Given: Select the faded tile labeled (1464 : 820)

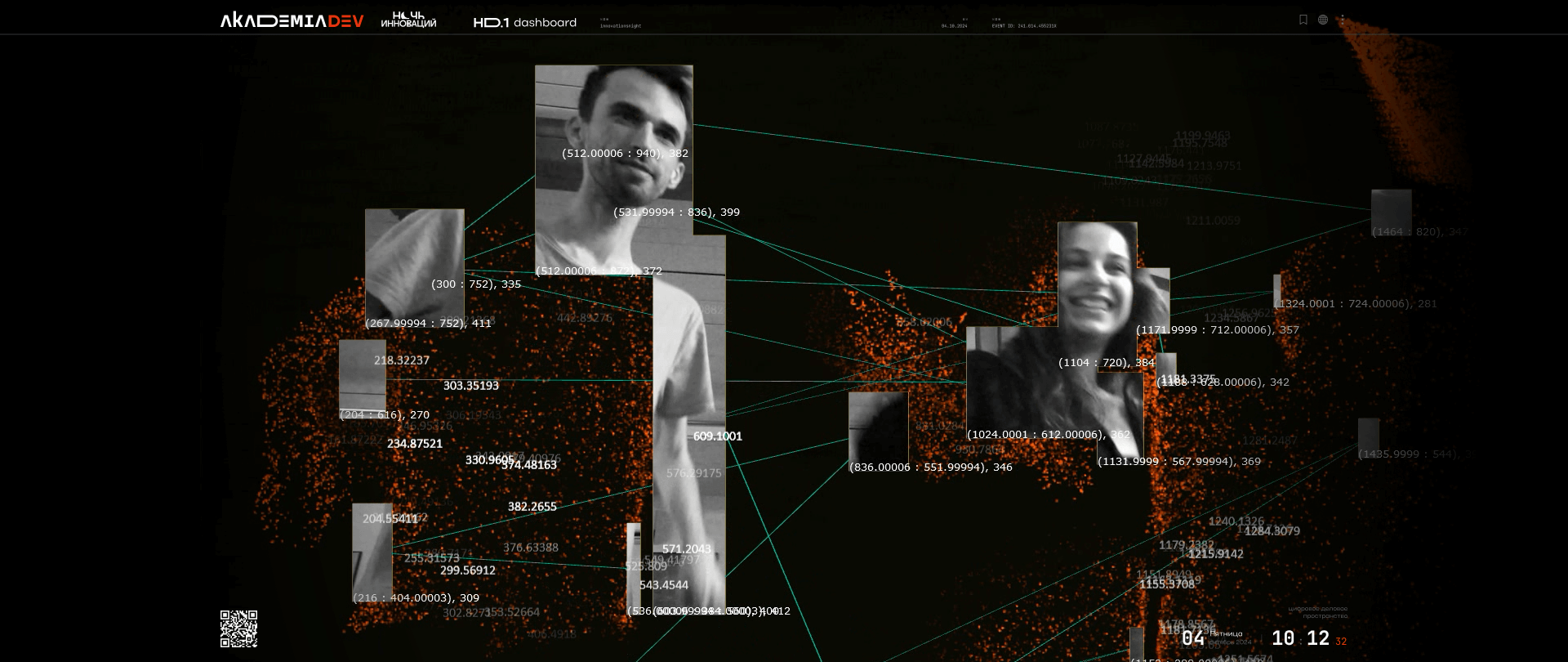Looking at the screenshot, I should 1391,212.
